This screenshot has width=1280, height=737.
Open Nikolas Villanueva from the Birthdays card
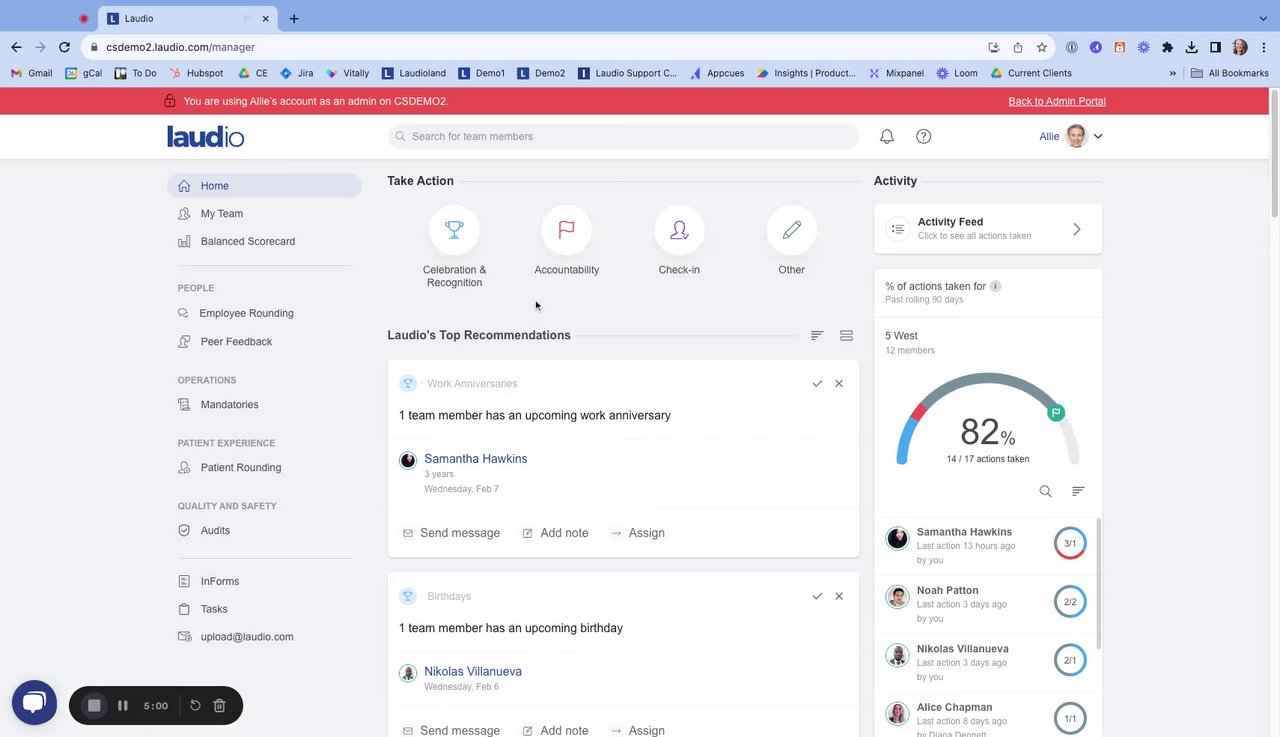[473, 672]
